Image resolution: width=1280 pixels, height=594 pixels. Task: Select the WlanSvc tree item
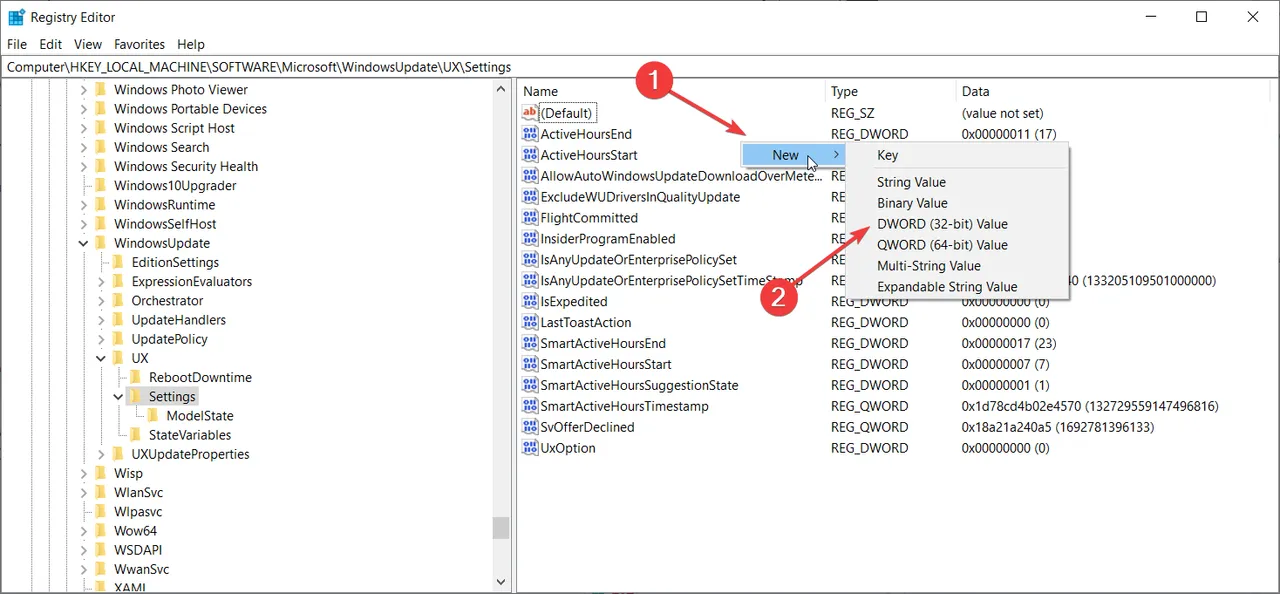138,493
